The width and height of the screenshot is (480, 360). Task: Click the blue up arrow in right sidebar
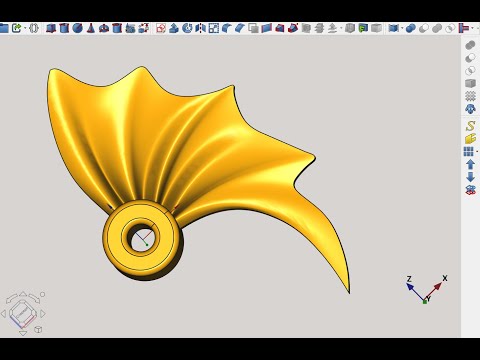pos(470,164)
